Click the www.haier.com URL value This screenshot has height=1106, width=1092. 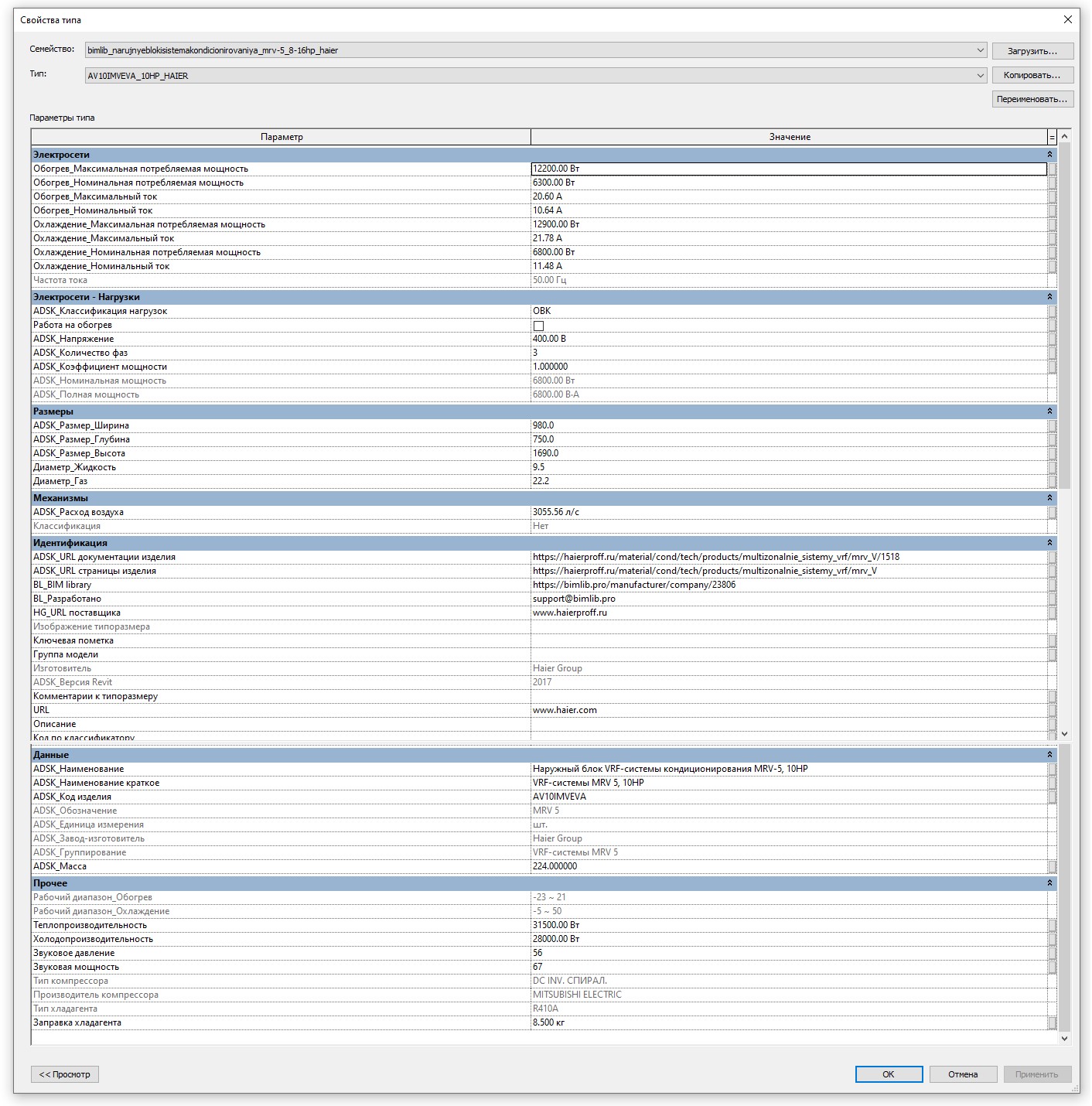pyautogui.click(x=789, y=710)
